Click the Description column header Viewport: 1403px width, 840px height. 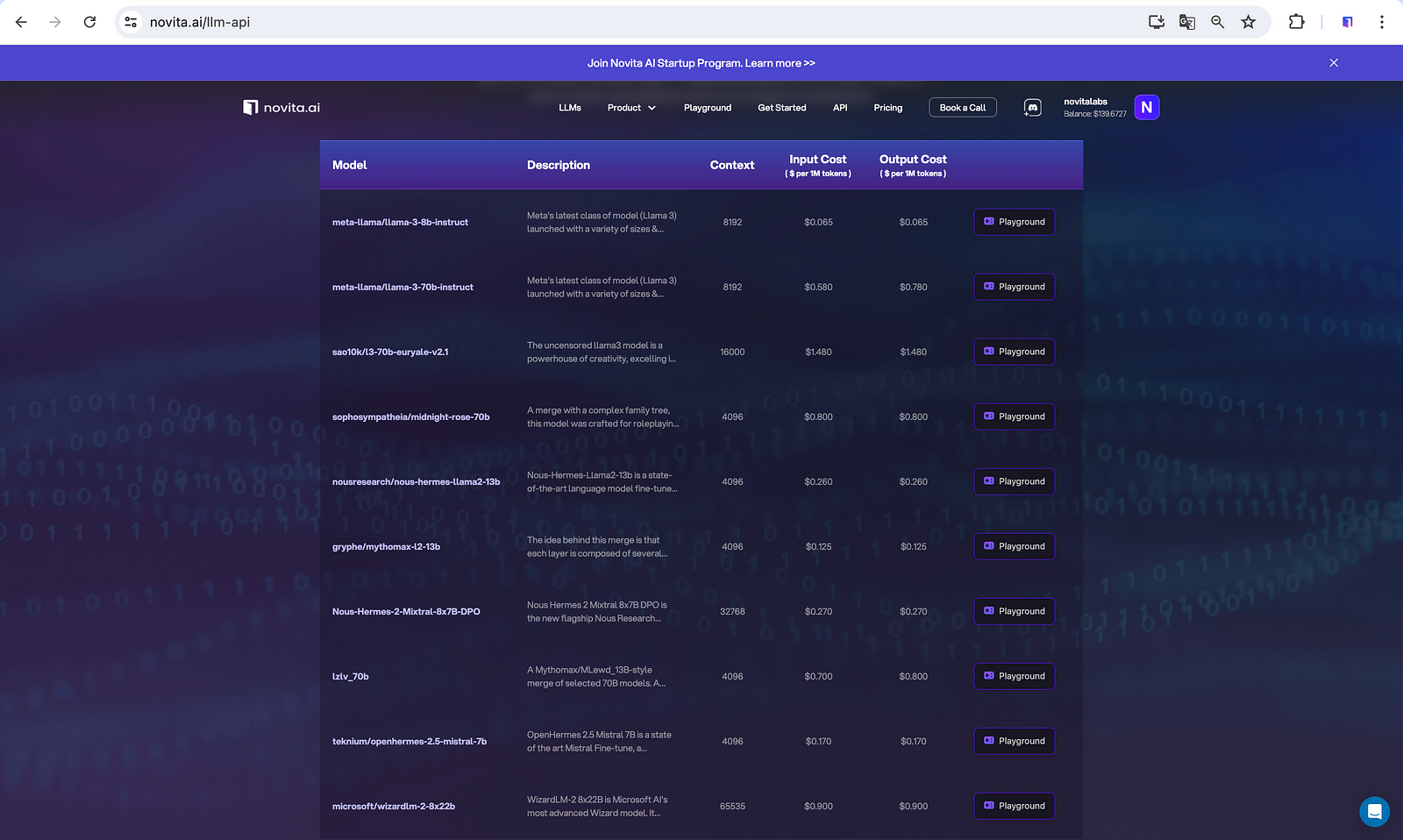pos(558,165)
